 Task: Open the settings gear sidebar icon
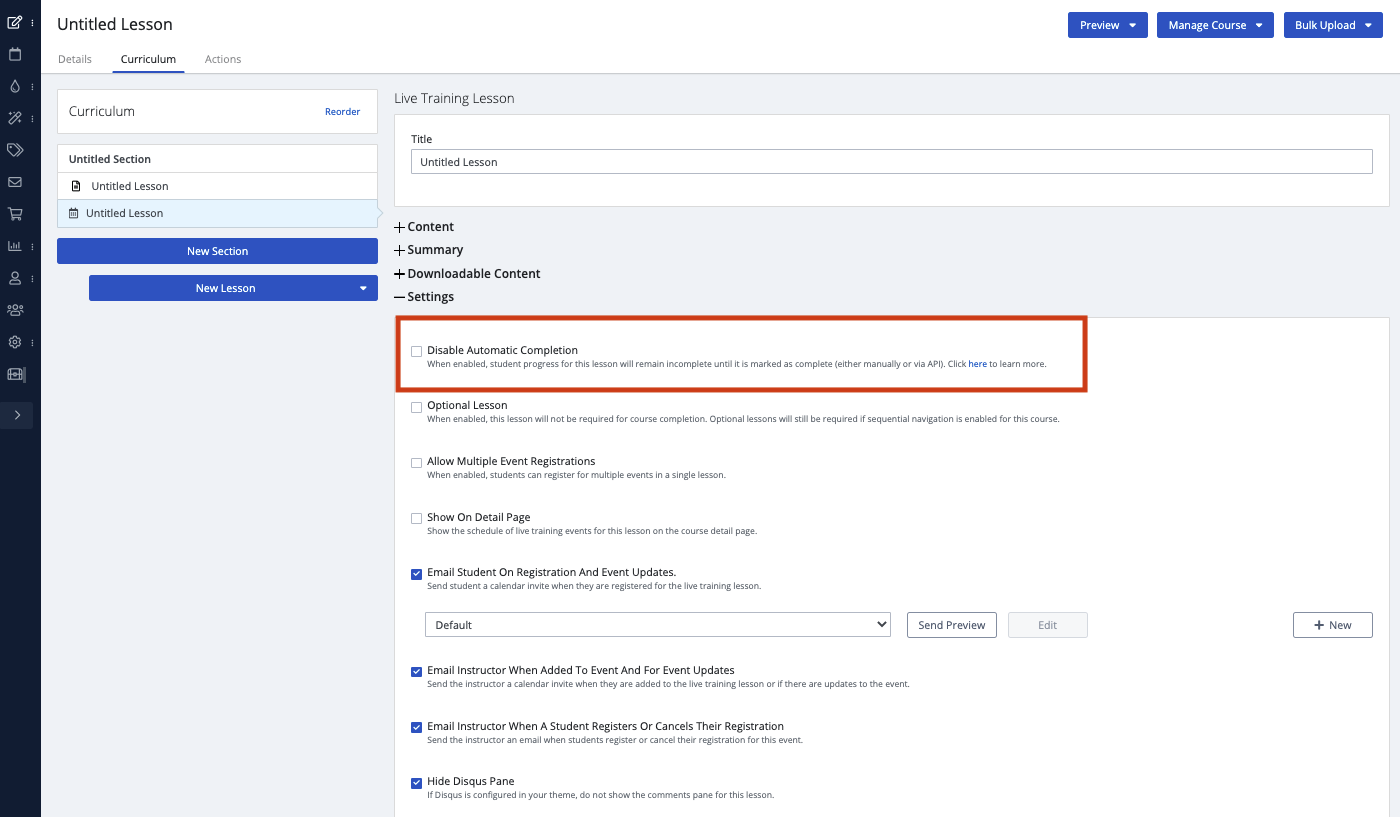(15, 342)
